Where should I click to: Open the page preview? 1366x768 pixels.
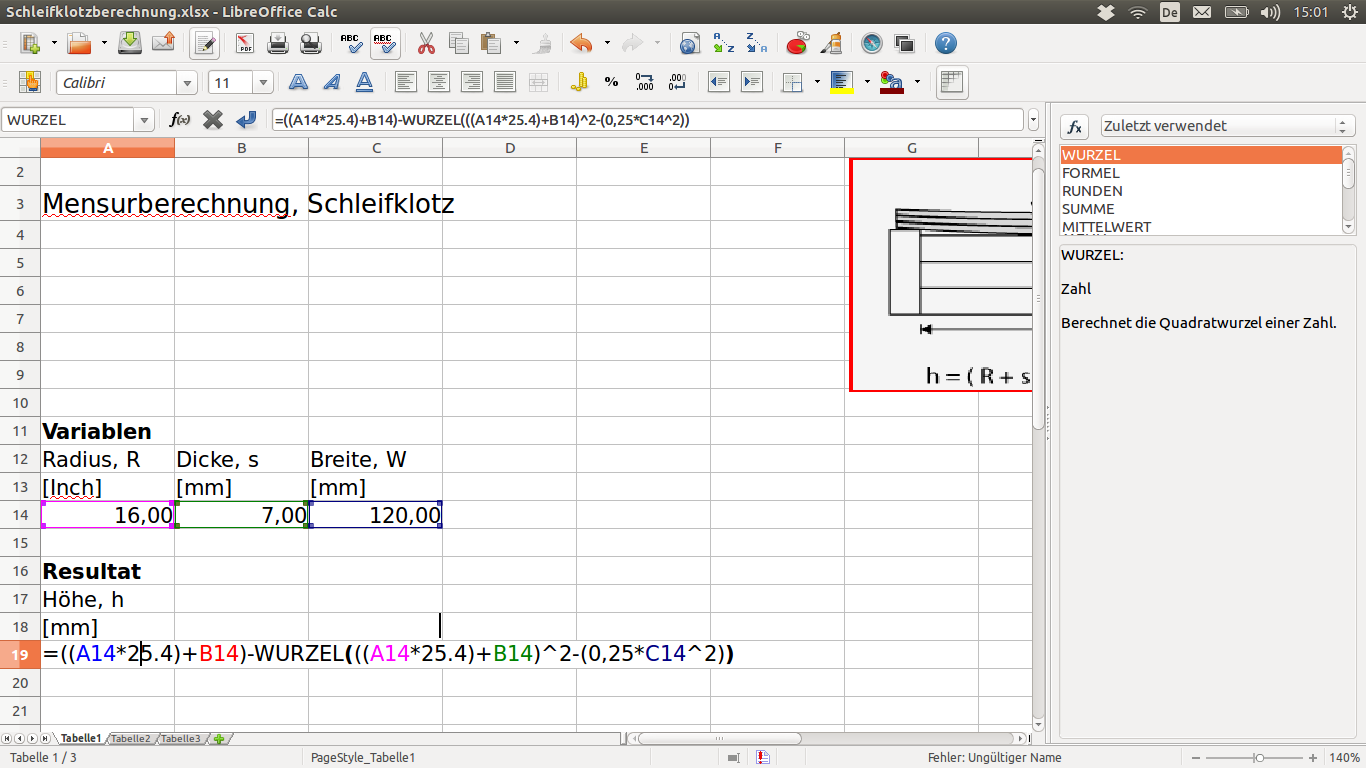(311, 44)
